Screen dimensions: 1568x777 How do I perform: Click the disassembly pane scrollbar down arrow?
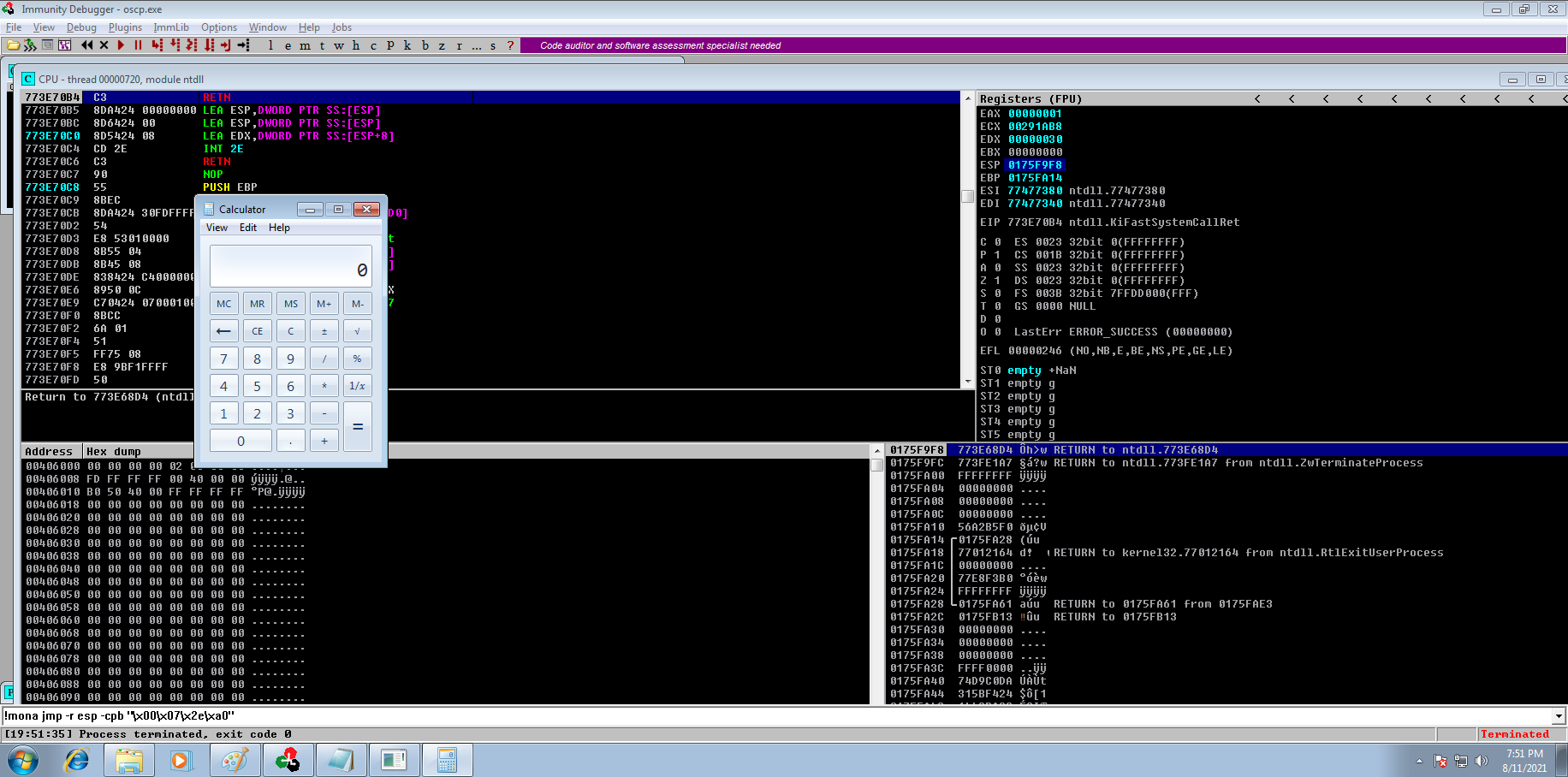[x=968, y=382]
